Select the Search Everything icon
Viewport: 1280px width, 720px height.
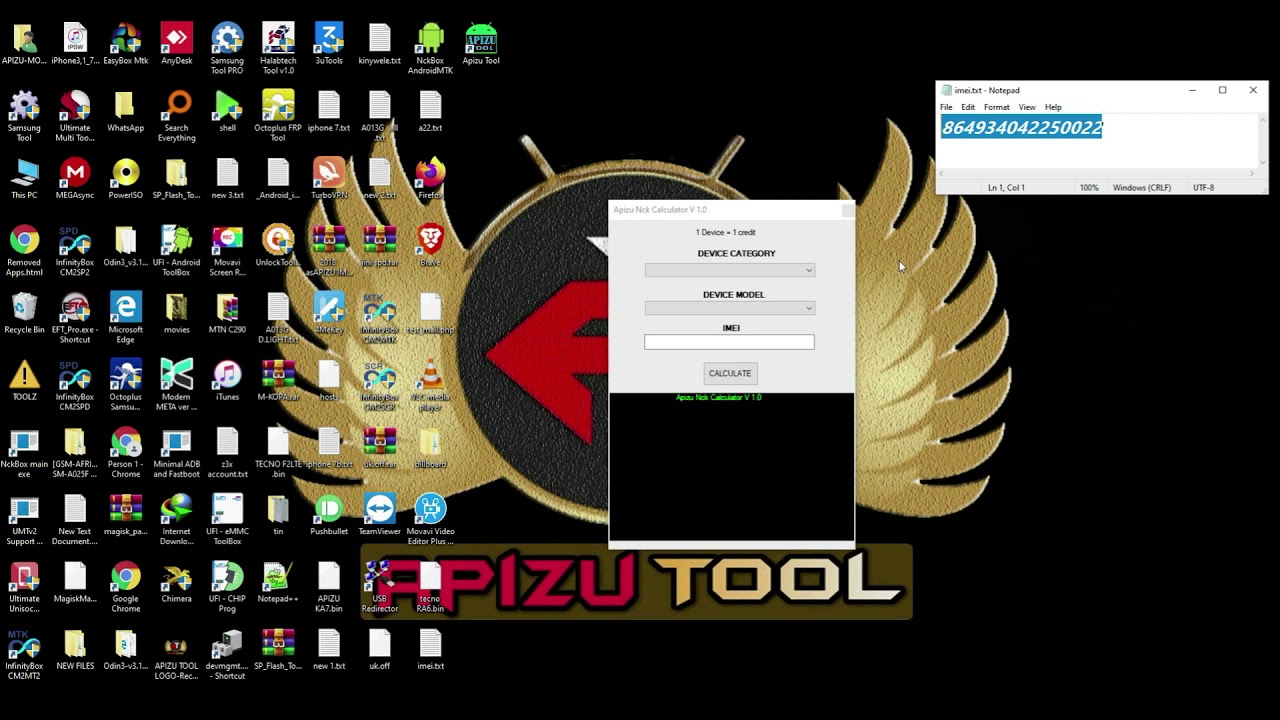176,117
